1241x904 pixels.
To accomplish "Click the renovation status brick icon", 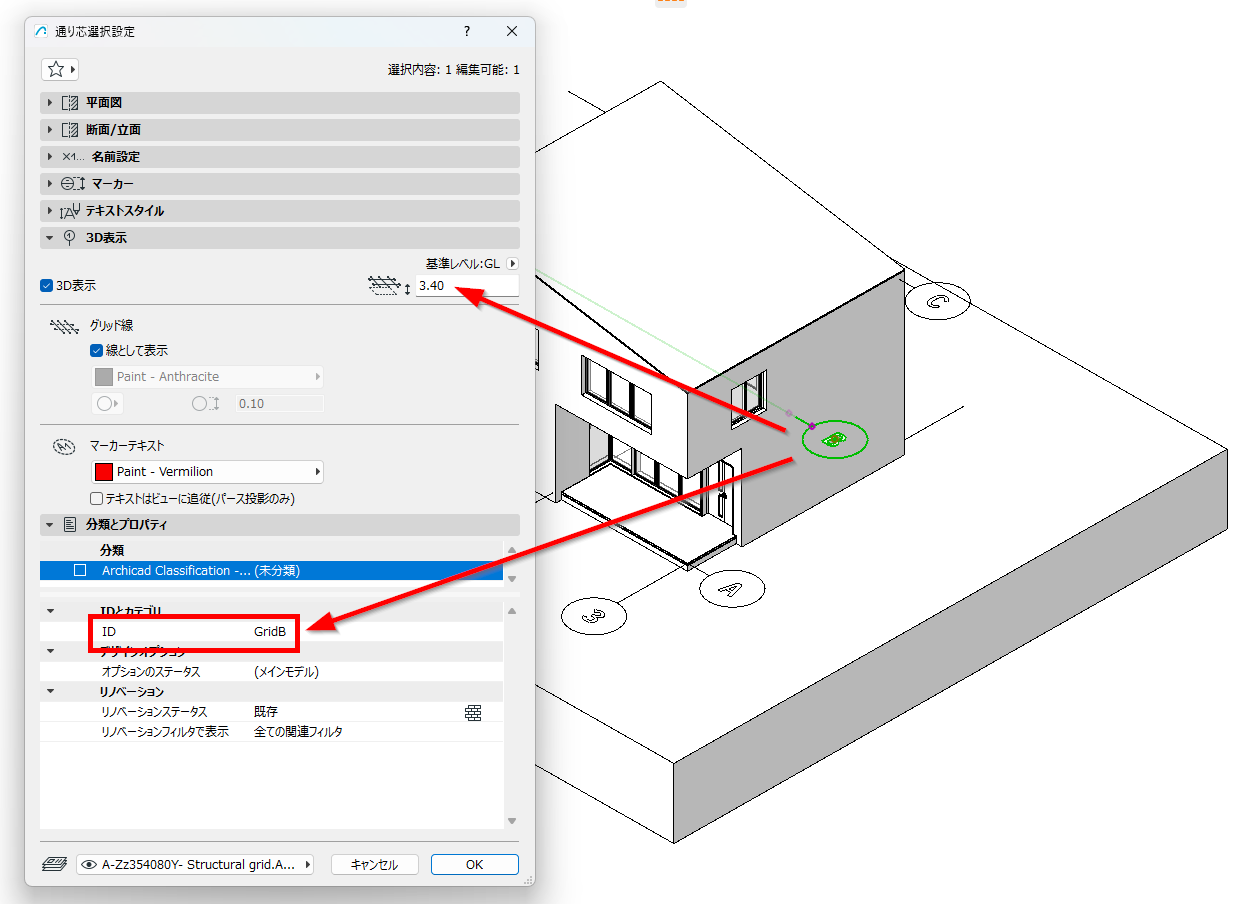I will pos(473,712).
